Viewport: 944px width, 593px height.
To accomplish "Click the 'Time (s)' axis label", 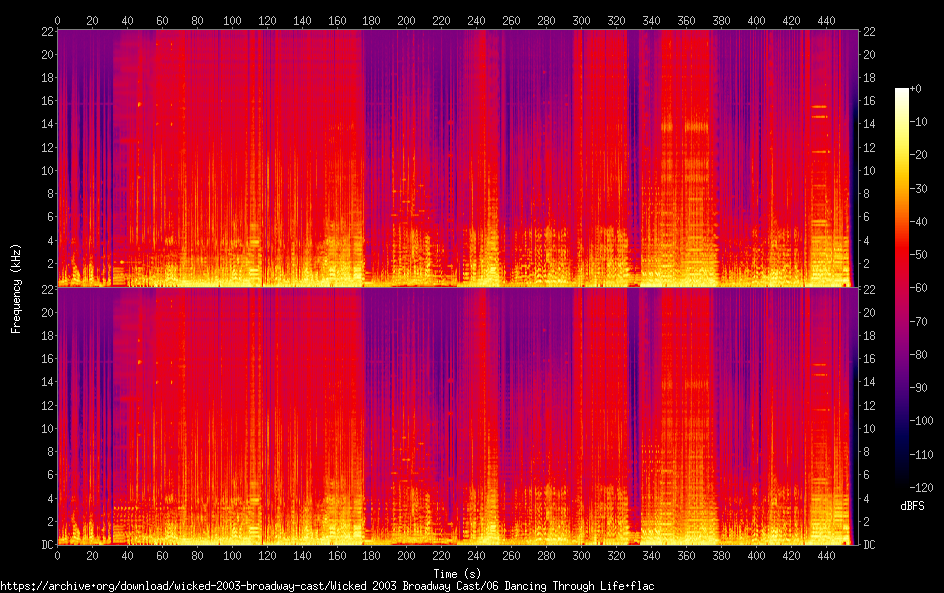I will [457, 574].
